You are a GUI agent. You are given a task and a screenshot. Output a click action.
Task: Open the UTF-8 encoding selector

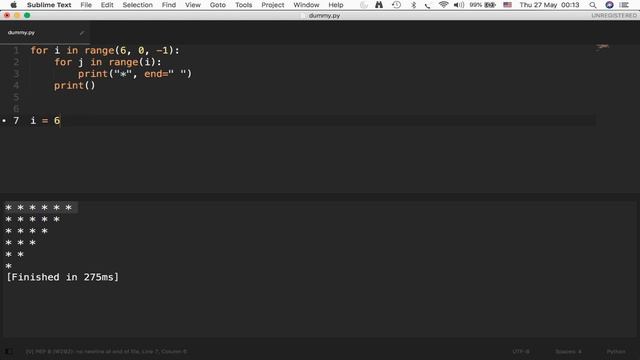521,351
